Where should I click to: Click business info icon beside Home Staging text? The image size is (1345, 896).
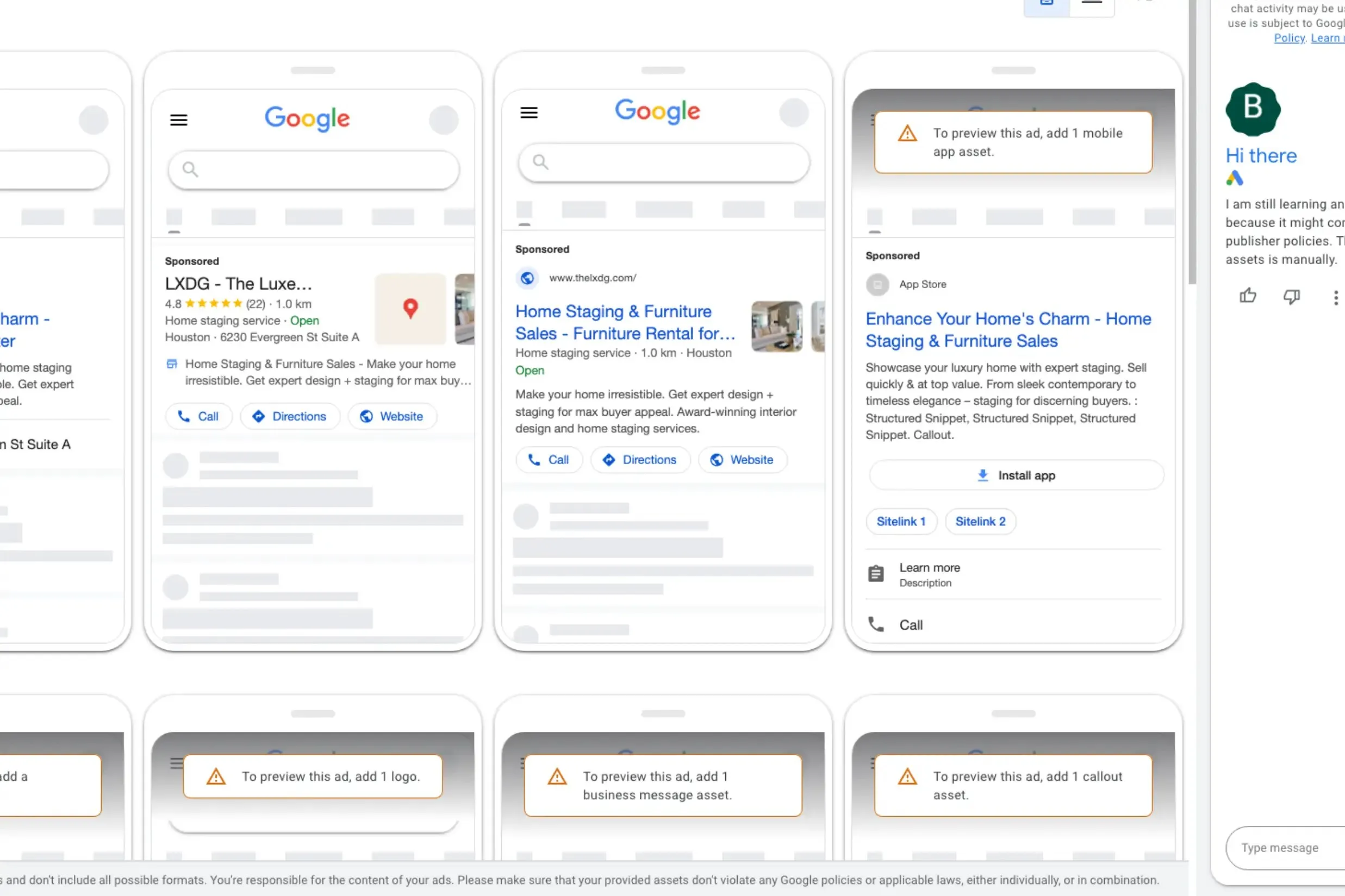pos(171,364)
